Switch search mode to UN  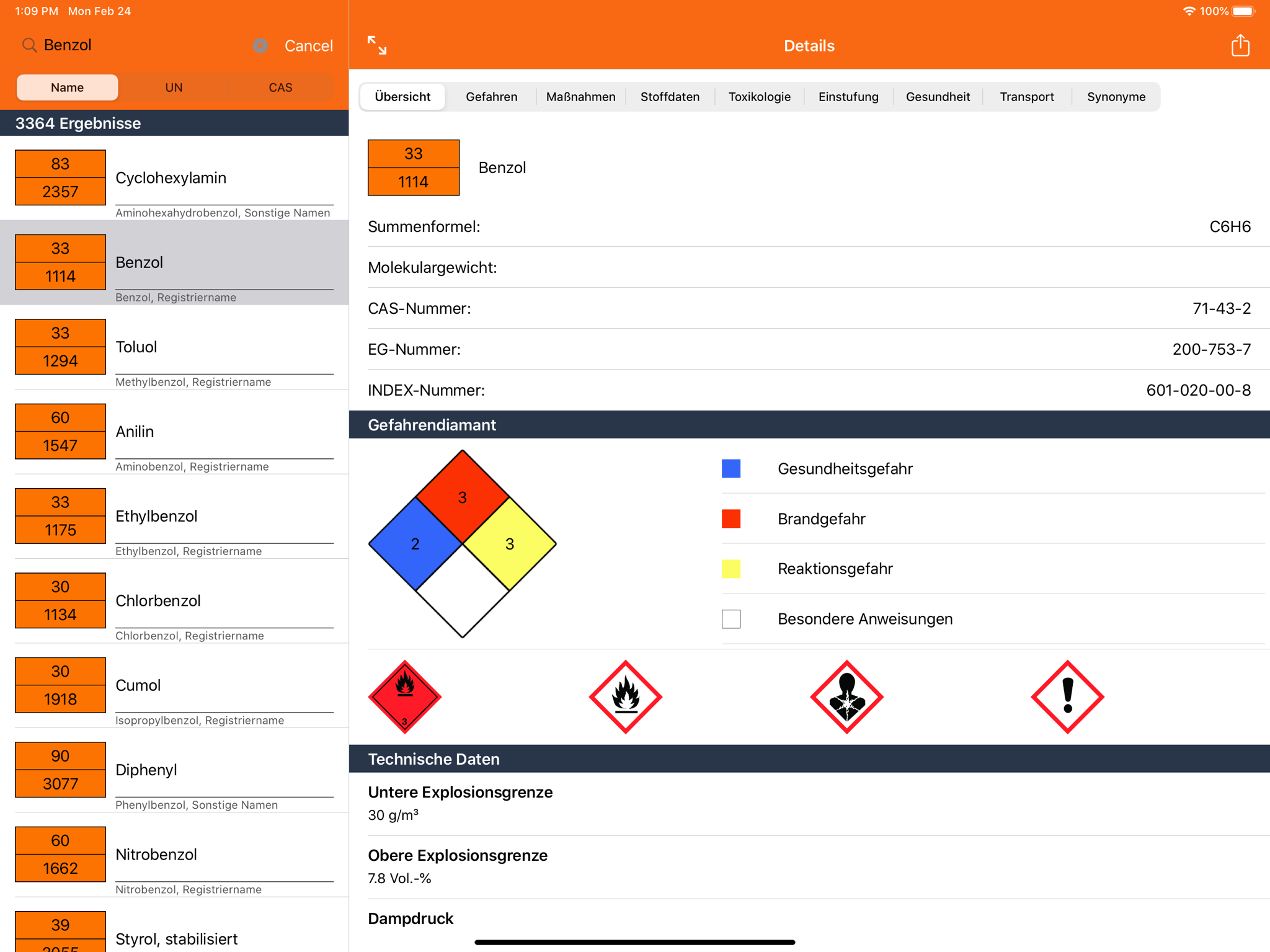tap(174, 87)
